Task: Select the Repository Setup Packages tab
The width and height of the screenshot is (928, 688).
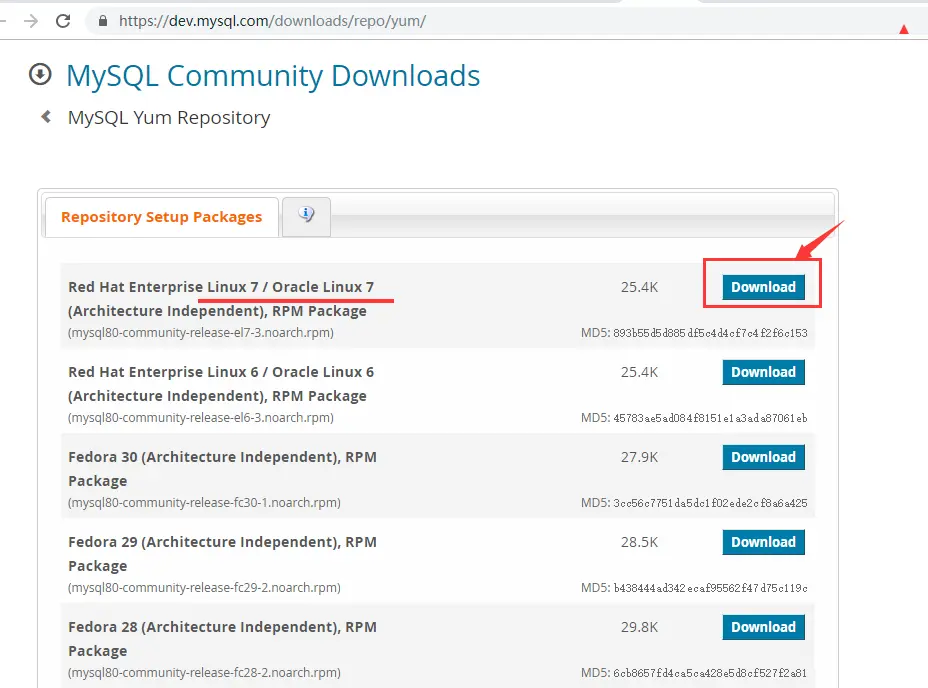Action: click(x=162, y=217)
